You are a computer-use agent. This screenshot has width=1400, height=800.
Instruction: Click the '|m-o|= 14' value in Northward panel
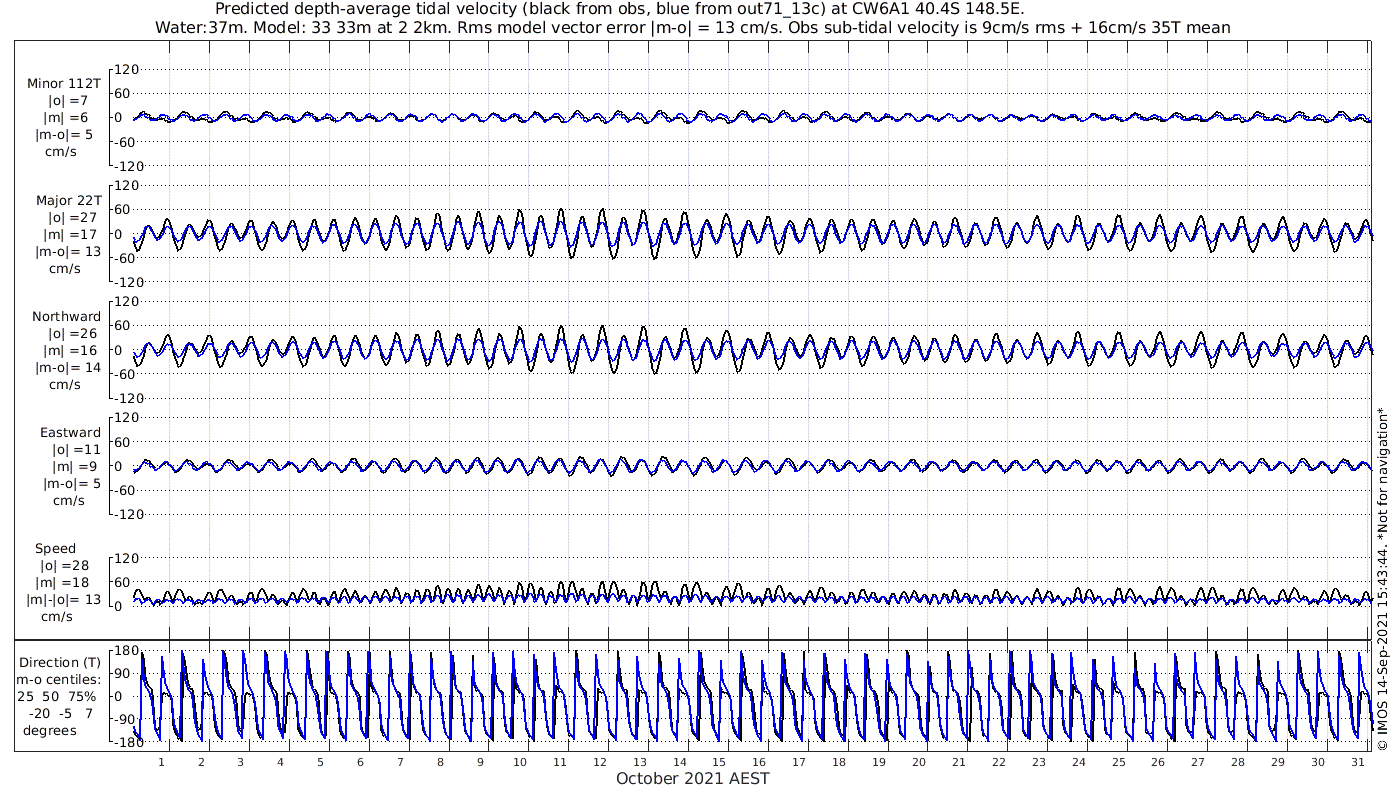(x=68, y=367)
